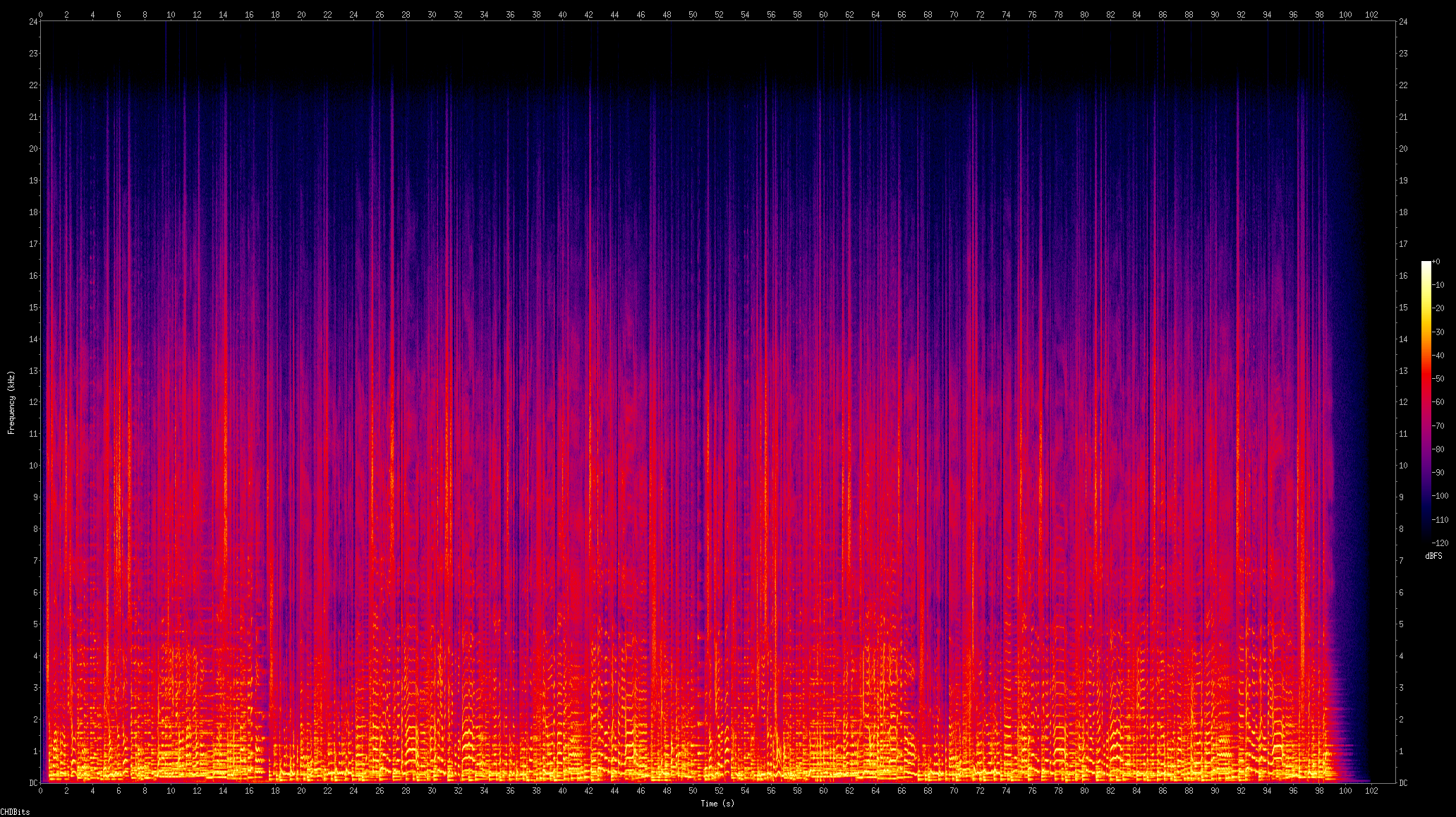Click the 0 second mark on bottom time axis
This screenshot has height=817, width=1456.
(x=41, y=791)
